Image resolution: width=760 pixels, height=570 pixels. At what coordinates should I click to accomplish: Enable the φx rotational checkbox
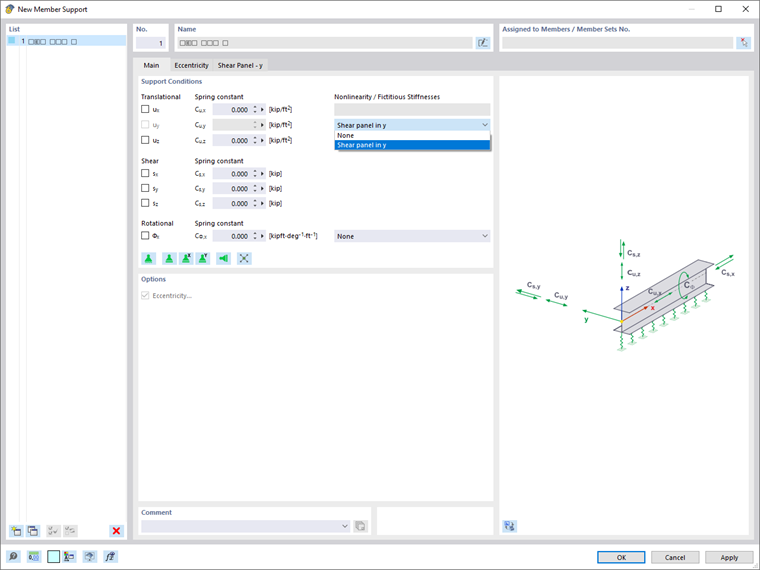145,236
